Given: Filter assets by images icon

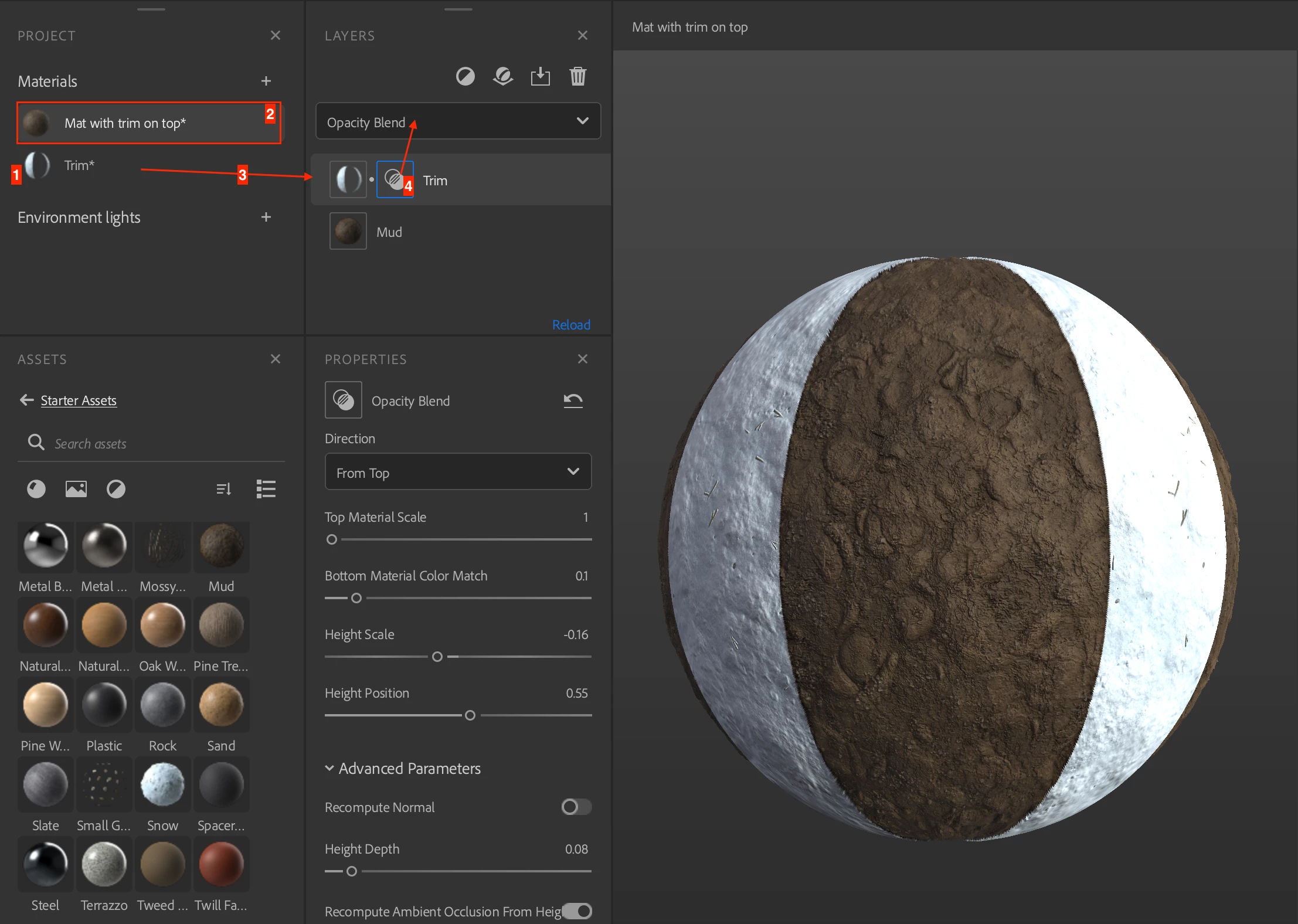Looking at the screenshot, I should click(x=76, y=488).
